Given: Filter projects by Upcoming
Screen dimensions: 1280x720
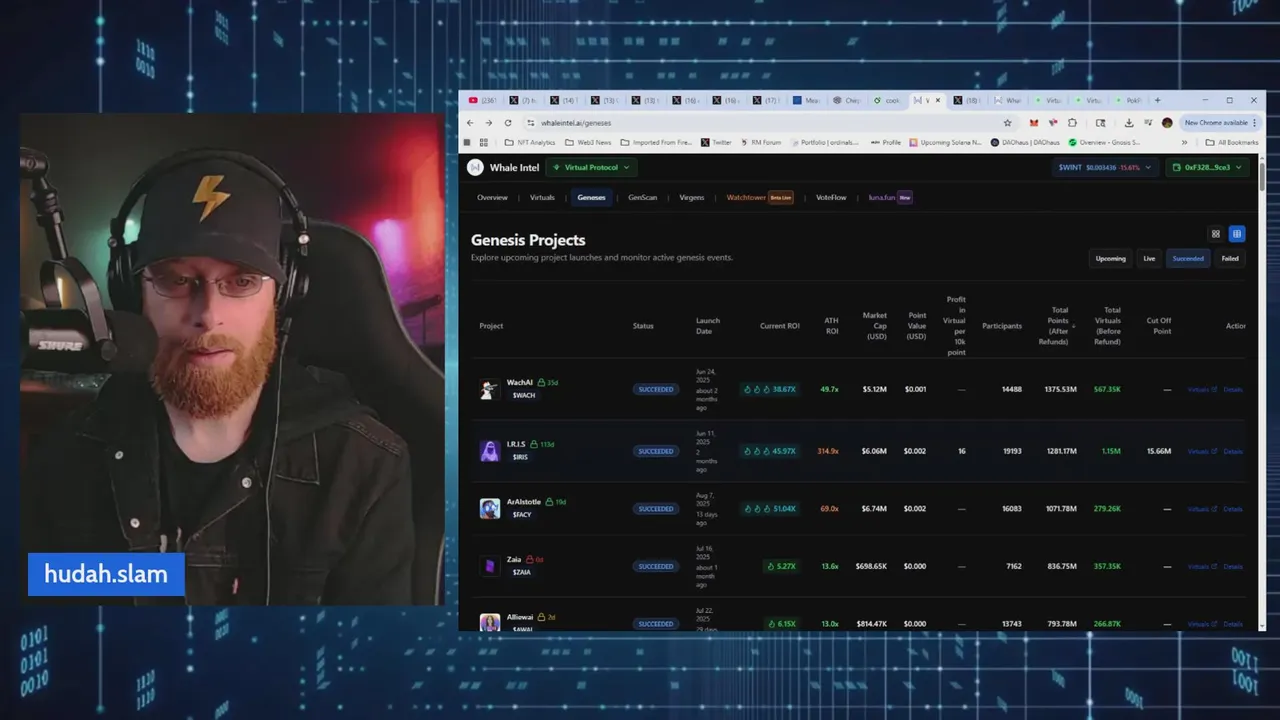Looking at the screenshot, I should click(x=1110, y=258).
